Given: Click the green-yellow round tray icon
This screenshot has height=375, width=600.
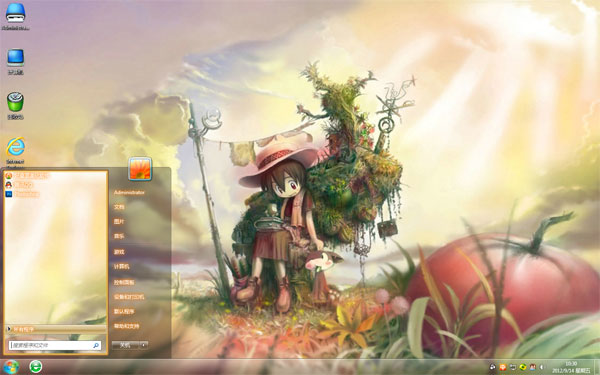Looking at the screenshot, I should tap(523, 367).
